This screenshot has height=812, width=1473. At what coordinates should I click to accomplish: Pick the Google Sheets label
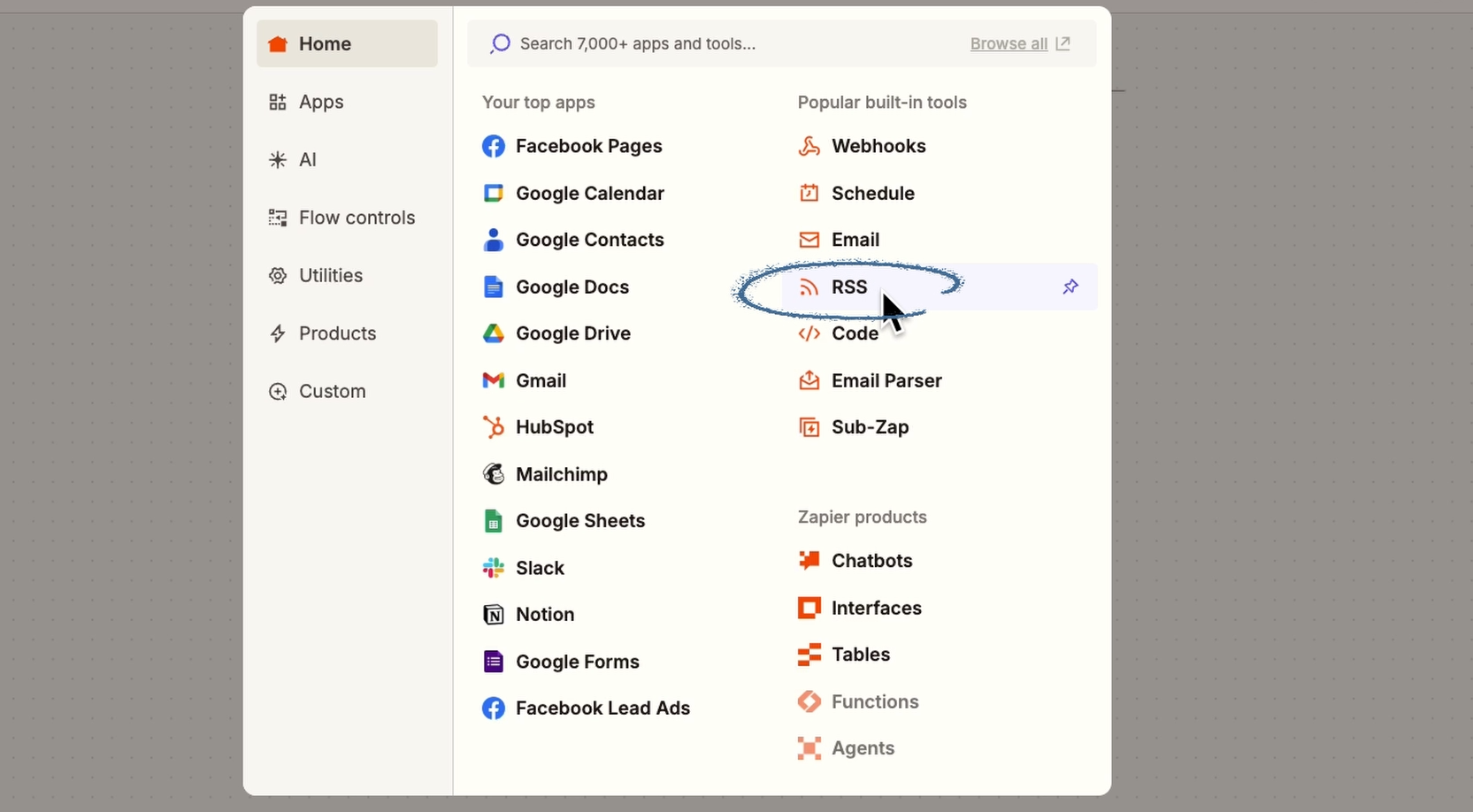pos(580,521)
